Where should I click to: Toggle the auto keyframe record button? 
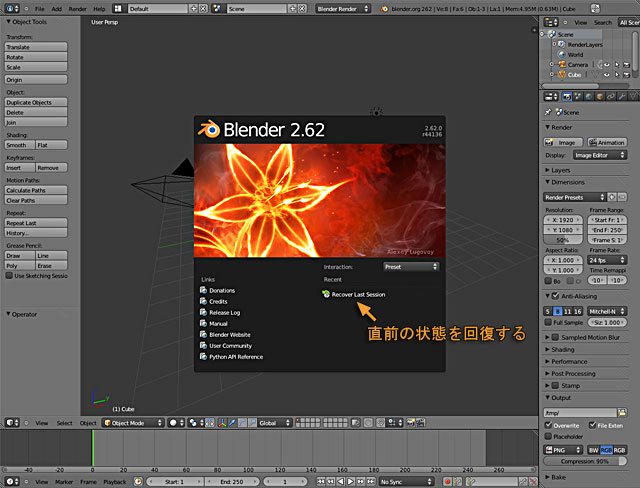pyautogui.click(x=447, y=481)
